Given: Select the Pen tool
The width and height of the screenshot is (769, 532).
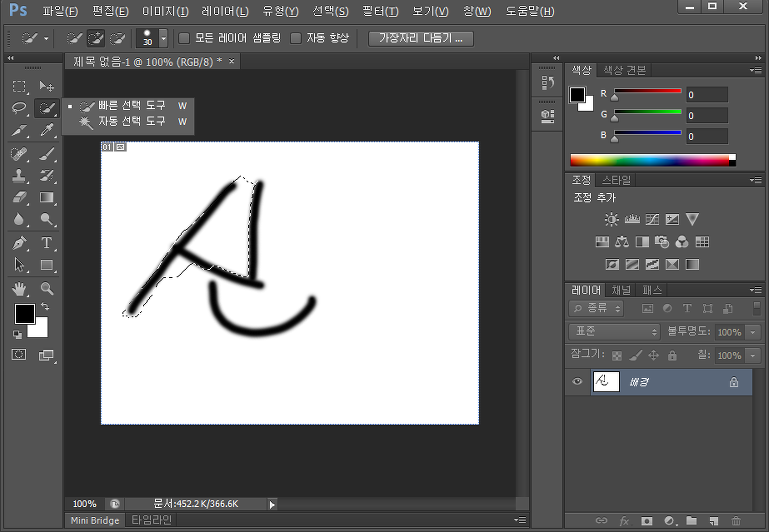Looking at the screenshot, I should (x=19, y=243).
